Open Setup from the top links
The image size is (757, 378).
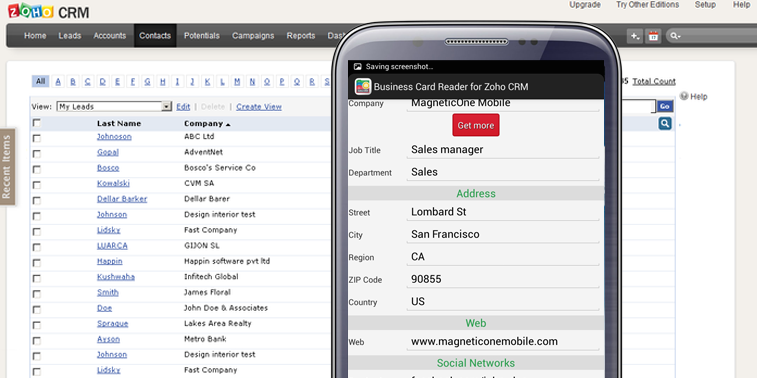pyautogui.click(x=705, y=5)
